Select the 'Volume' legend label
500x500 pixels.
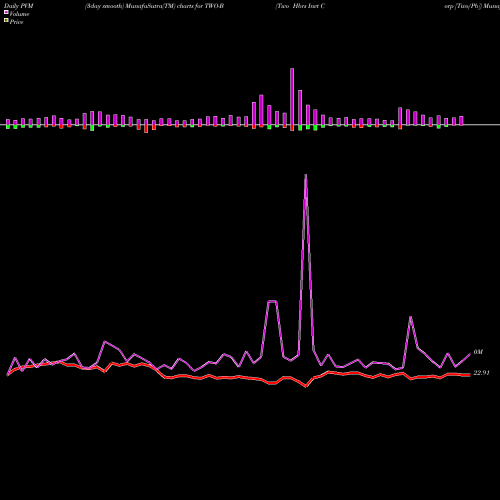19,14
